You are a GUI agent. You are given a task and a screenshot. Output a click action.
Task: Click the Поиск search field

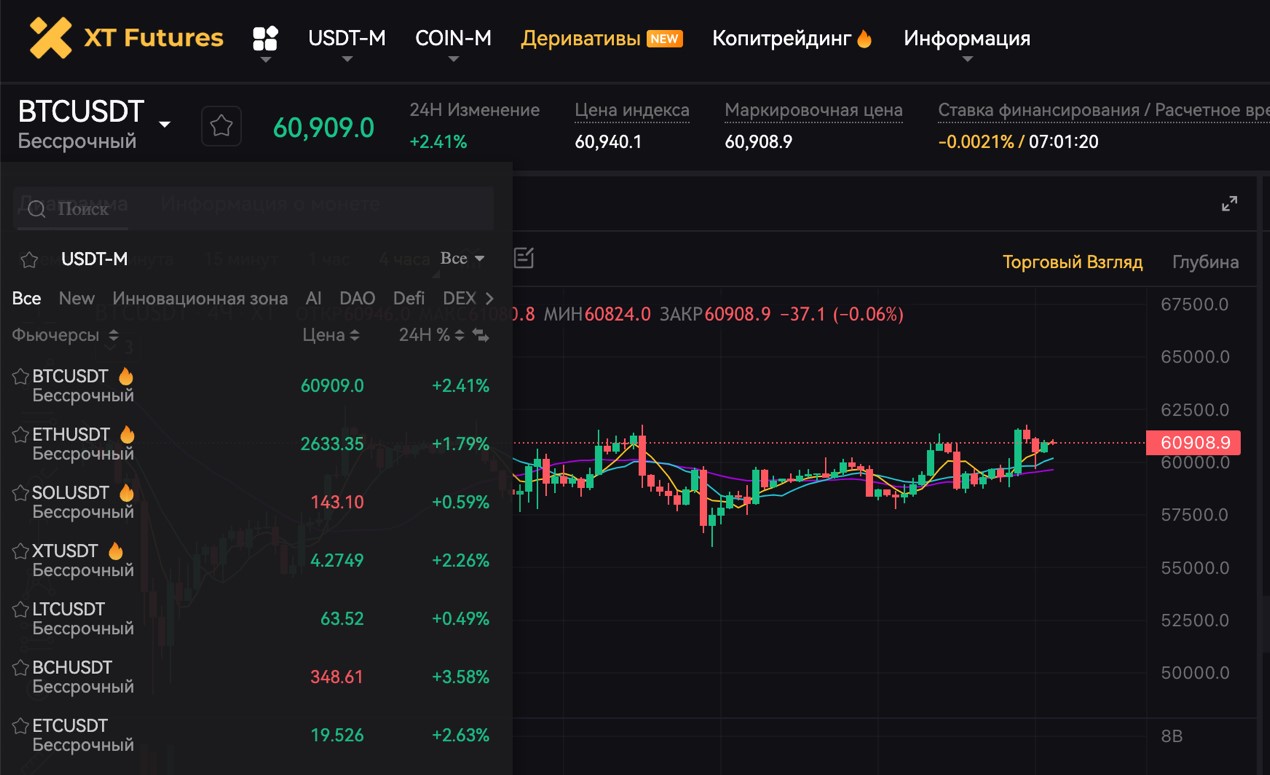coord(255,209)
